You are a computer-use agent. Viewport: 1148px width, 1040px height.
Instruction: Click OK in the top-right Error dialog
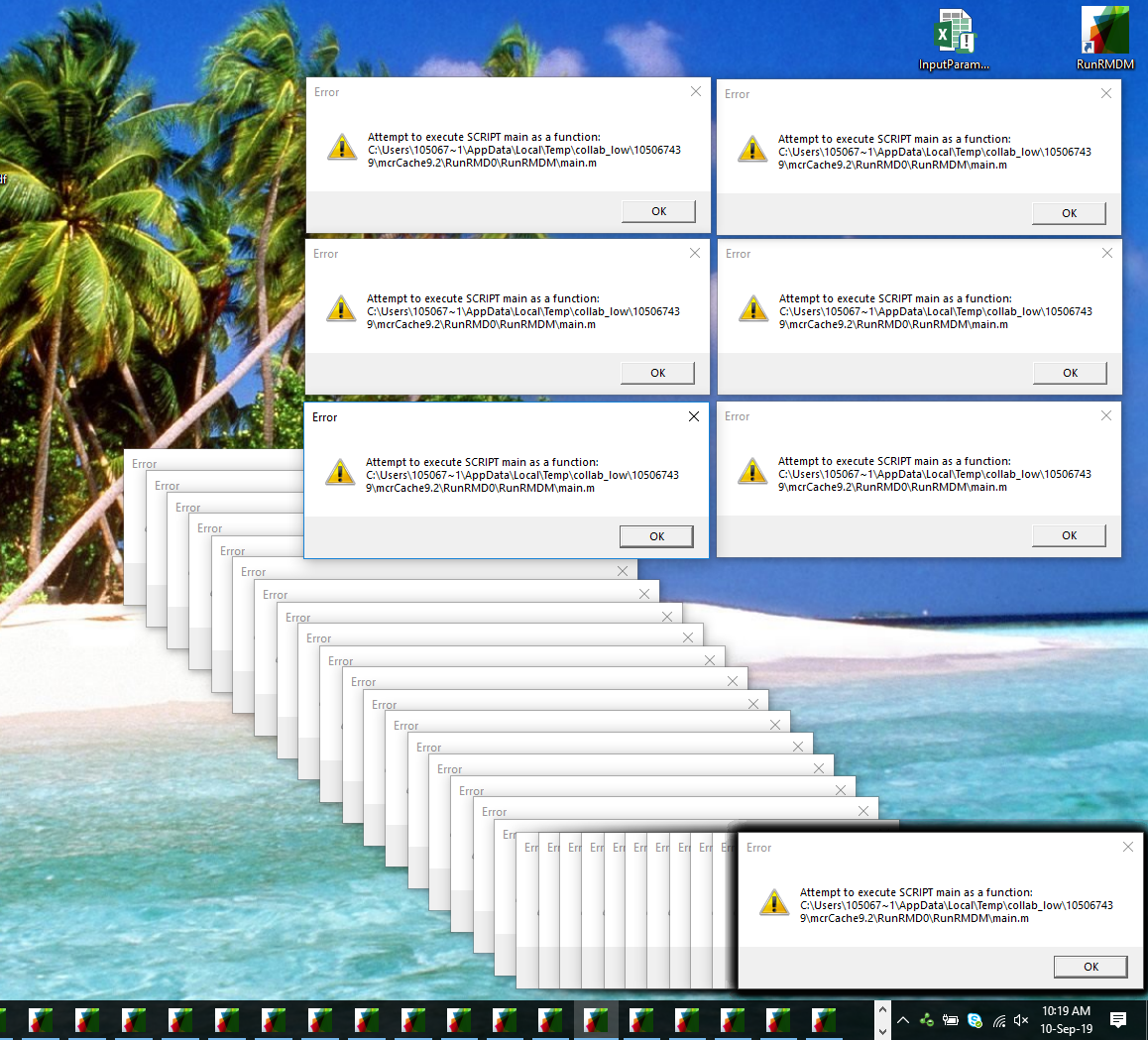tap(1069, 213)
